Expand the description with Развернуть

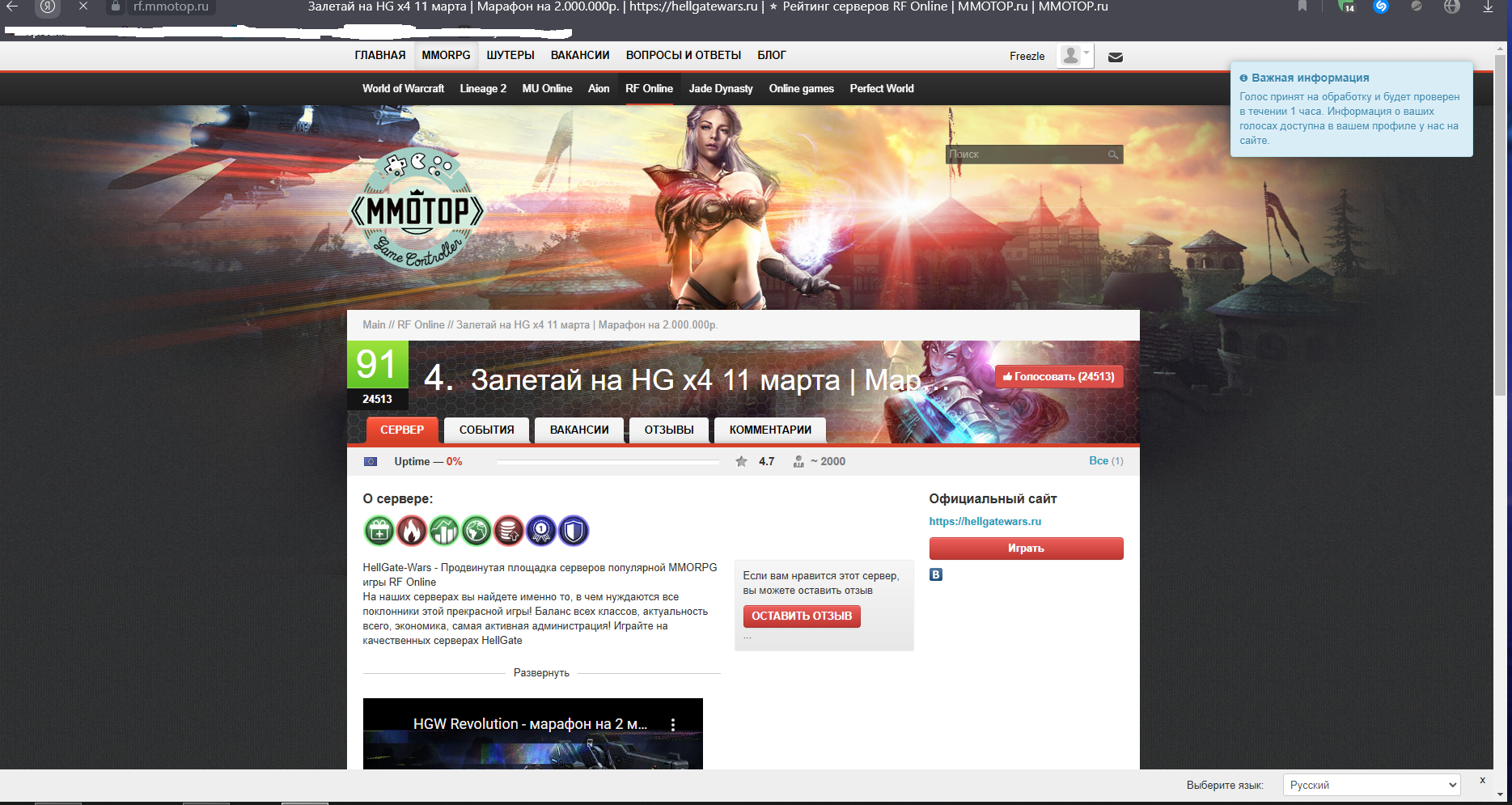click(541, 673)
